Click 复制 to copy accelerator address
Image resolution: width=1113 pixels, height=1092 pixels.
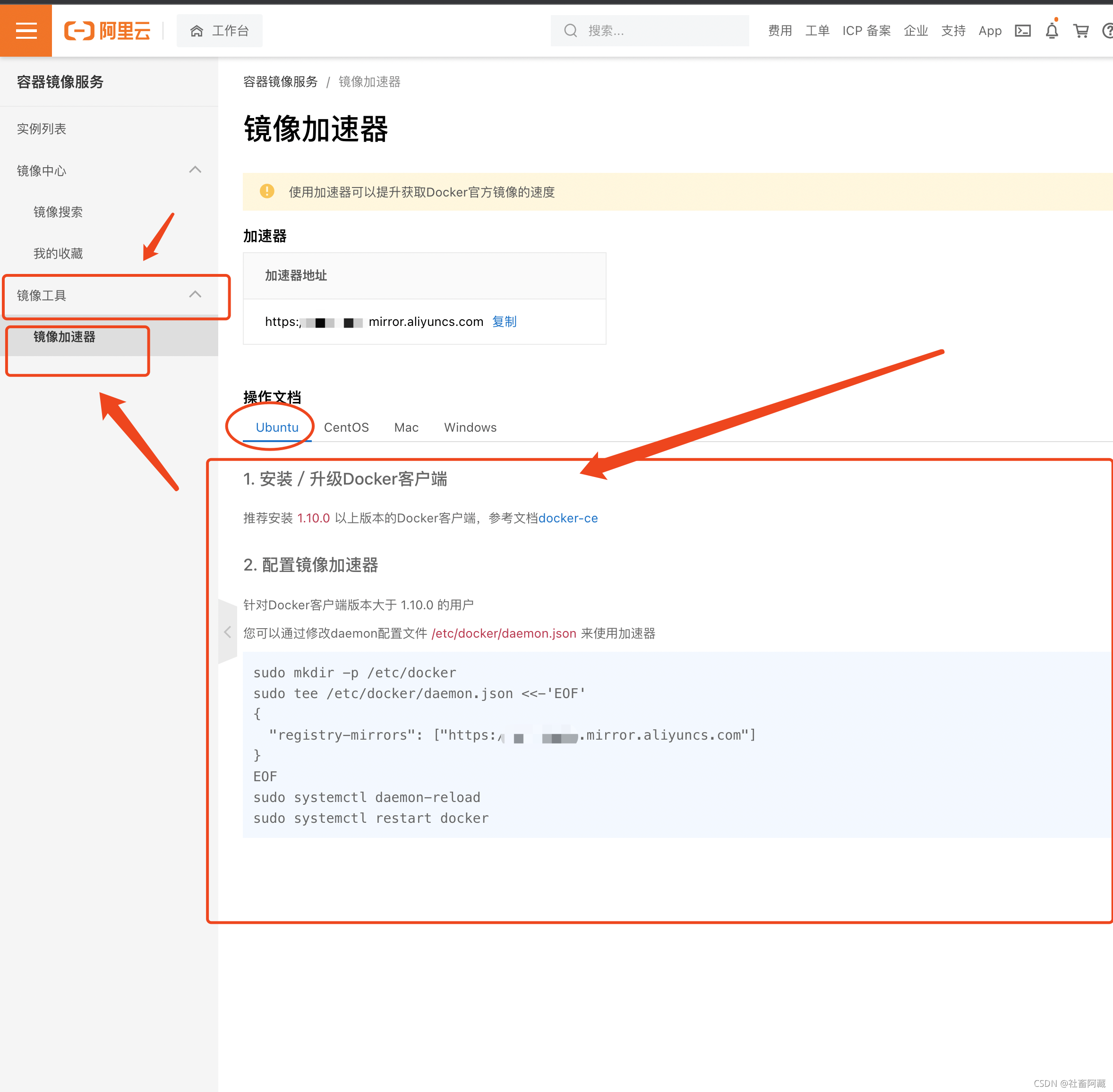coord(504,322)
